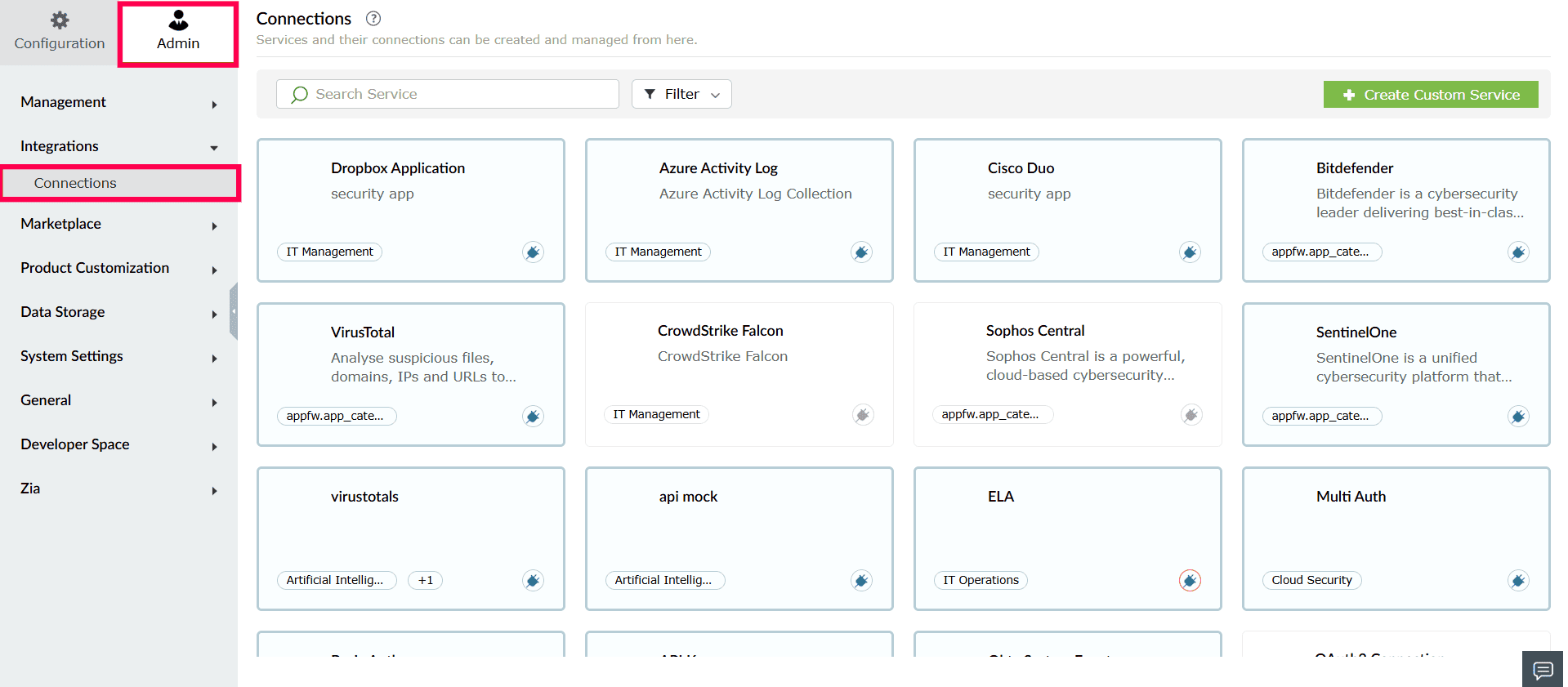Expand the Data Storage menu

pyautogui.click(x=119, y=312)
